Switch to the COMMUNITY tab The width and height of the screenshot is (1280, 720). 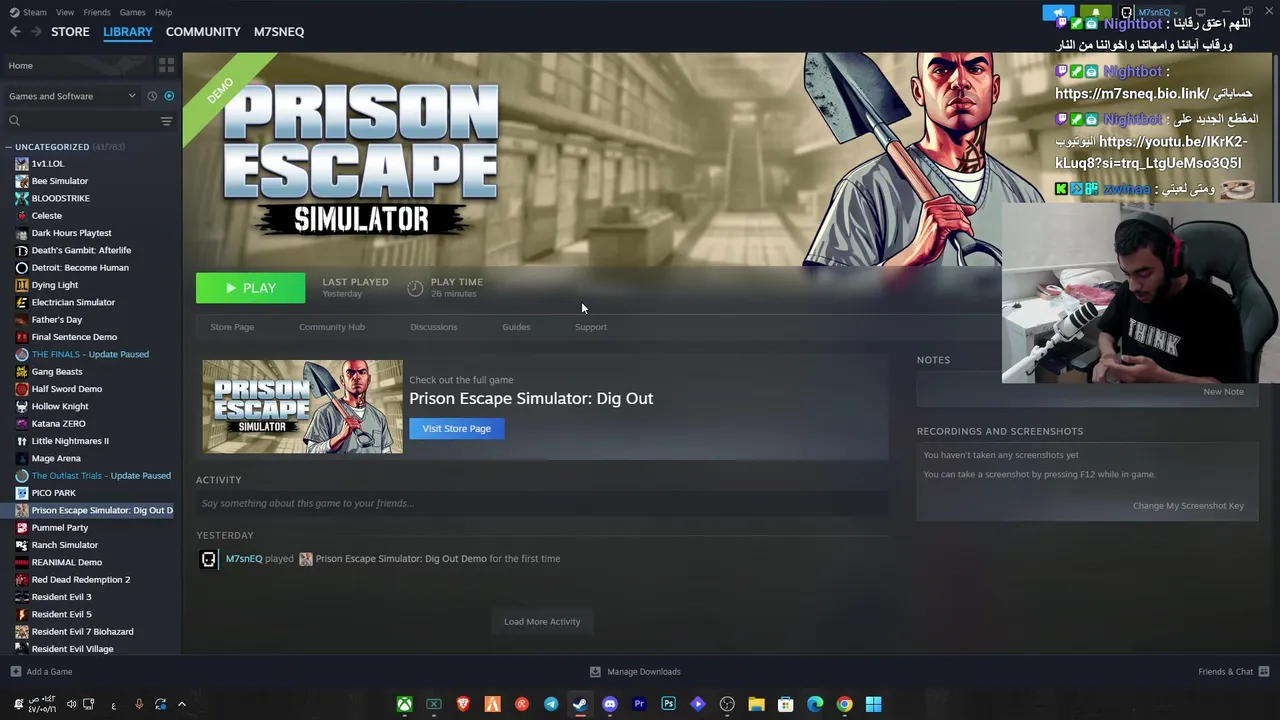[203, 32]
